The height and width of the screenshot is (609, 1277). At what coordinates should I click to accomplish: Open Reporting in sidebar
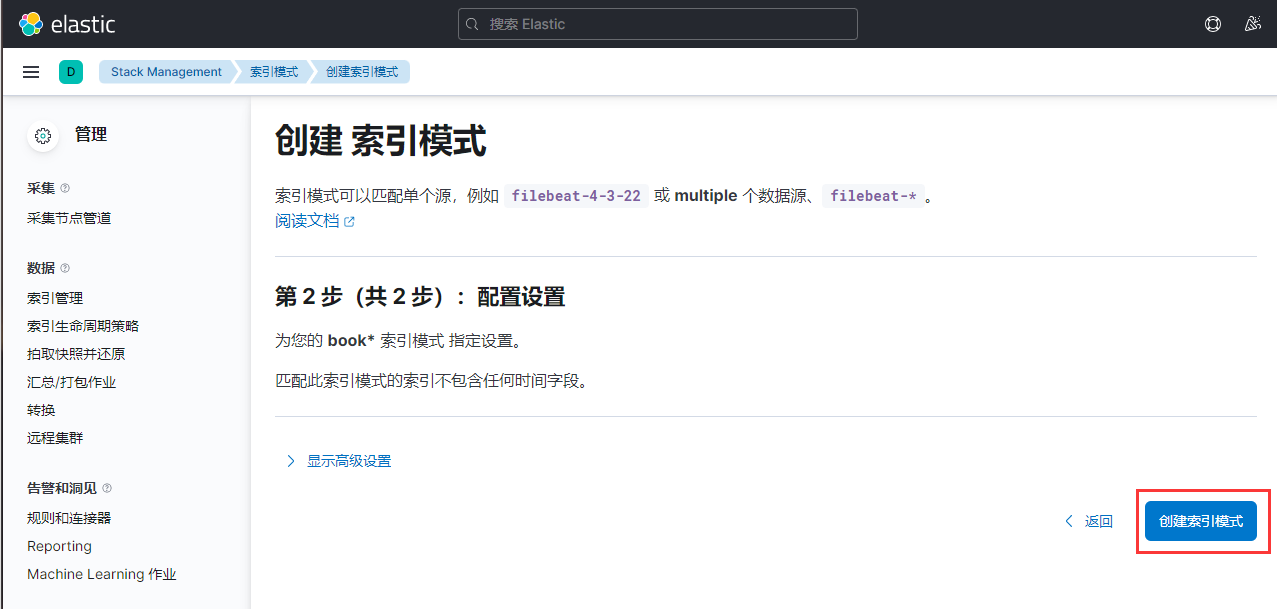(x=59, y=546)
